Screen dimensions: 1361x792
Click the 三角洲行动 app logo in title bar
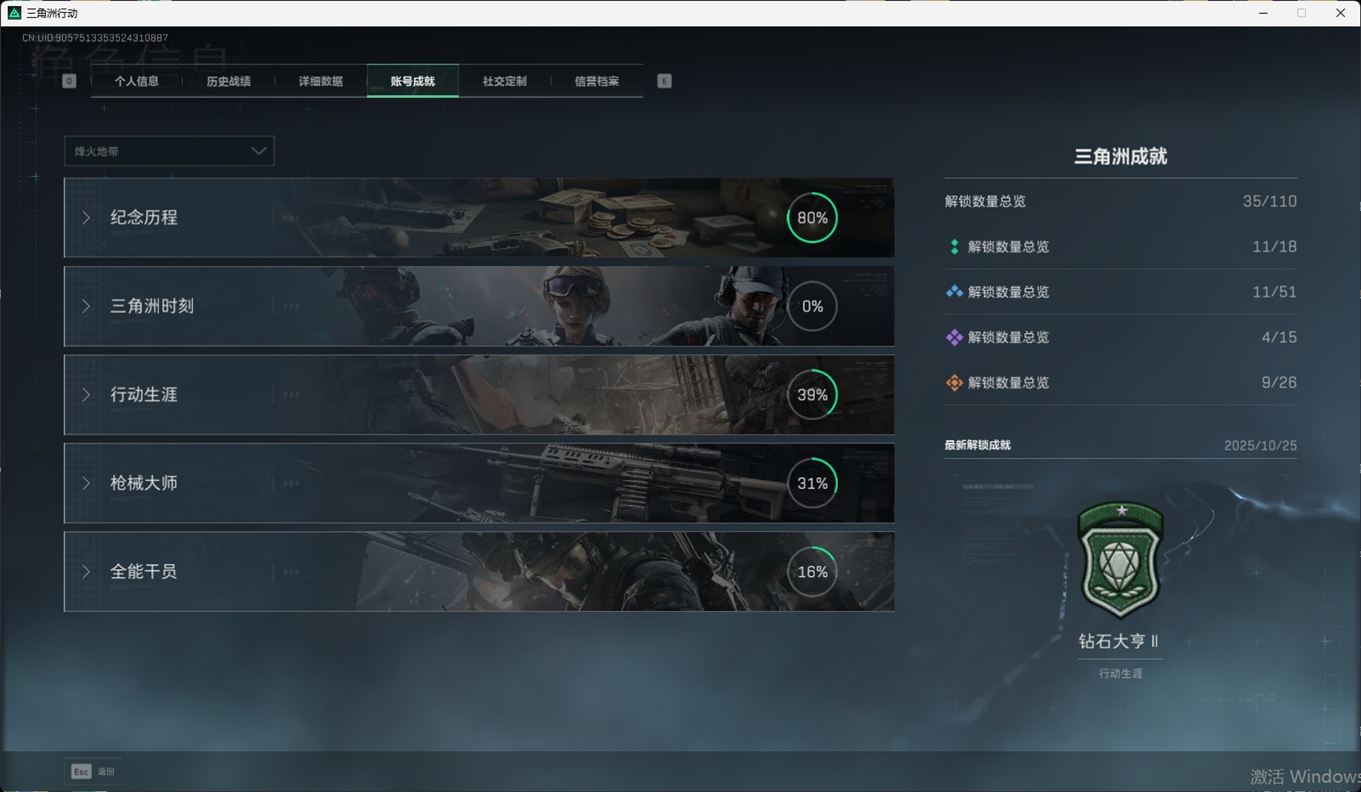click(14, 13)
